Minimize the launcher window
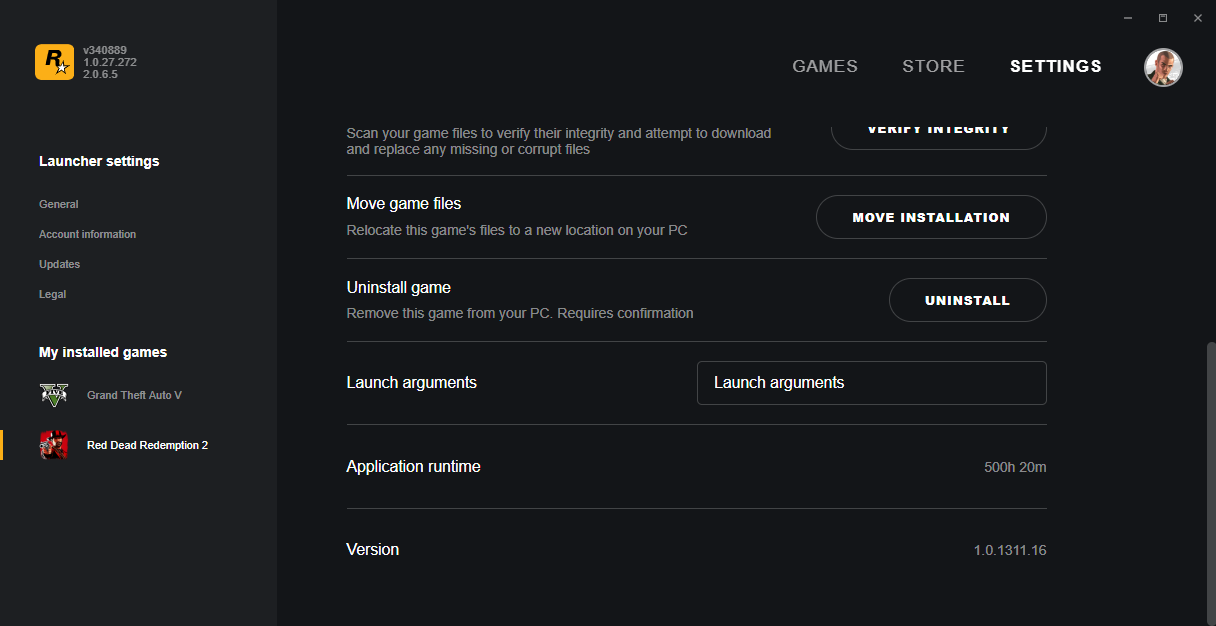This screenshot has height=626, width=1216. coord(1128,18)
